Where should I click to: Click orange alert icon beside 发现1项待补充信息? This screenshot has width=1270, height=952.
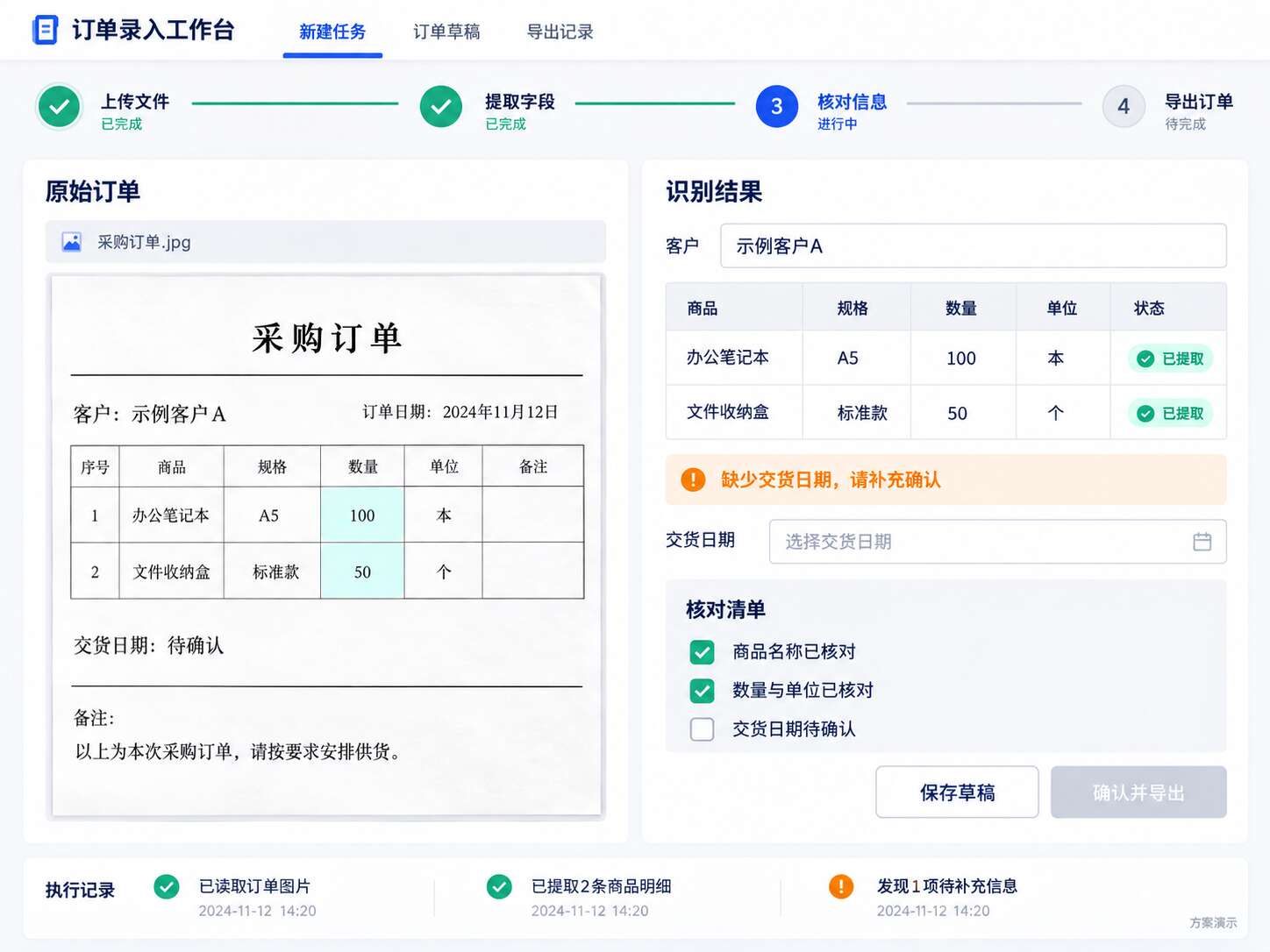(x=841, y=887)
